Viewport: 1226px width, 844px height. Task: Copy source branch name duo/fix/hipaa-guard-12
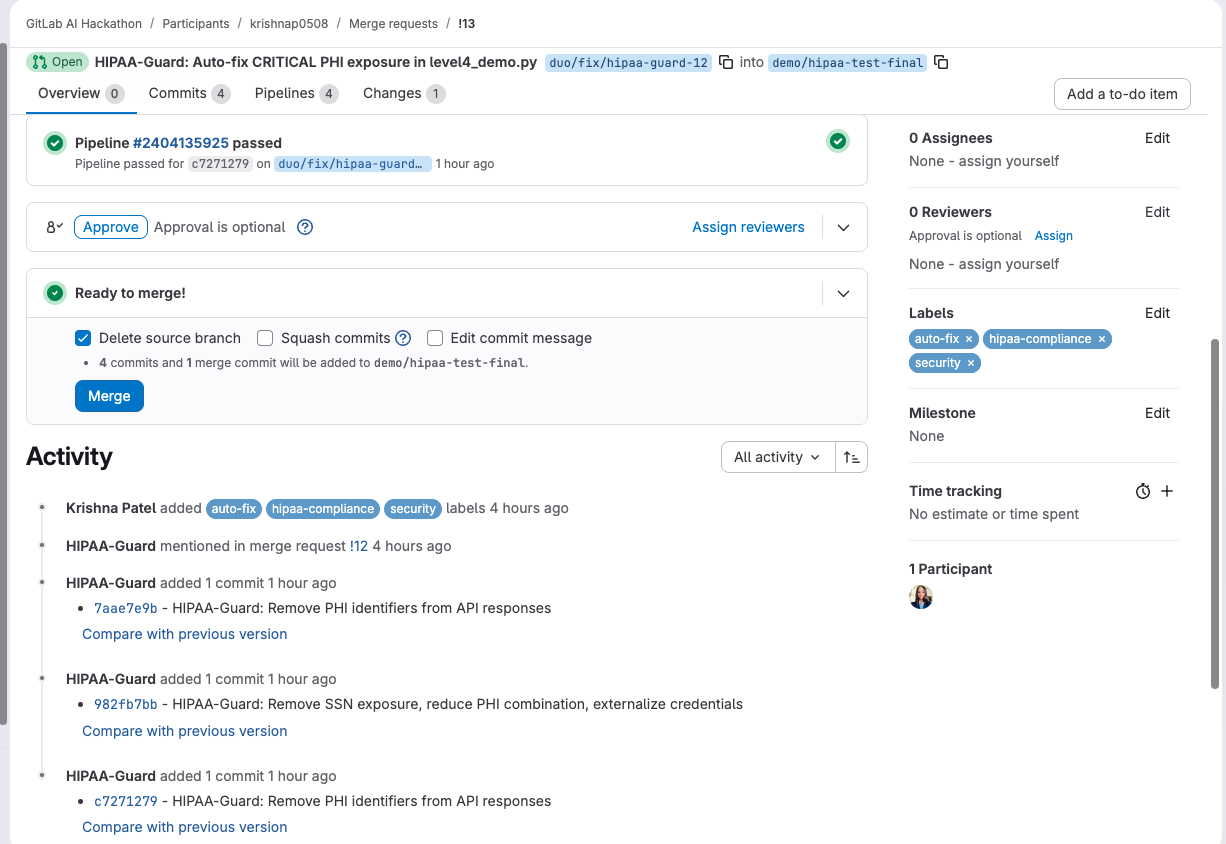click(726, 62)
